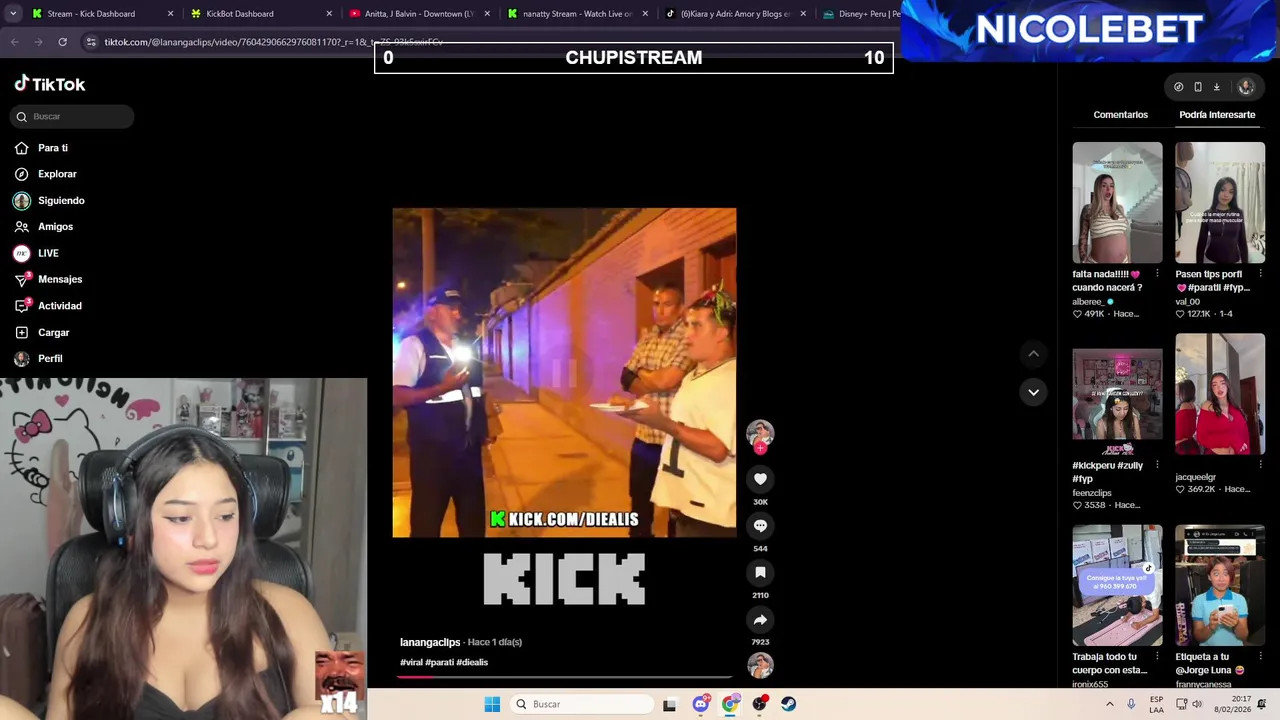Click the #dlealis hashtag
This screenshot has width=1280, height=720.
click(472, 662)
